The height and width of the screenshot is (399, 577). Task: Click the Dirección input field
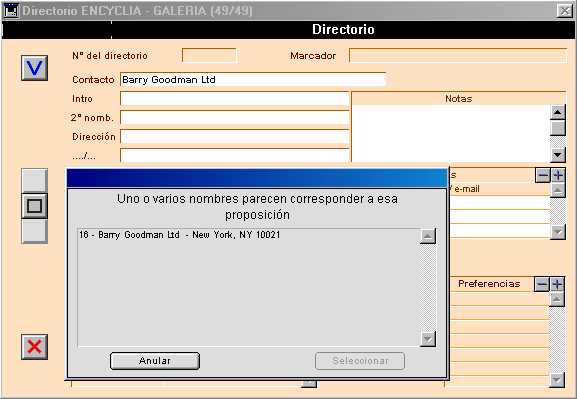pos(234,137)
